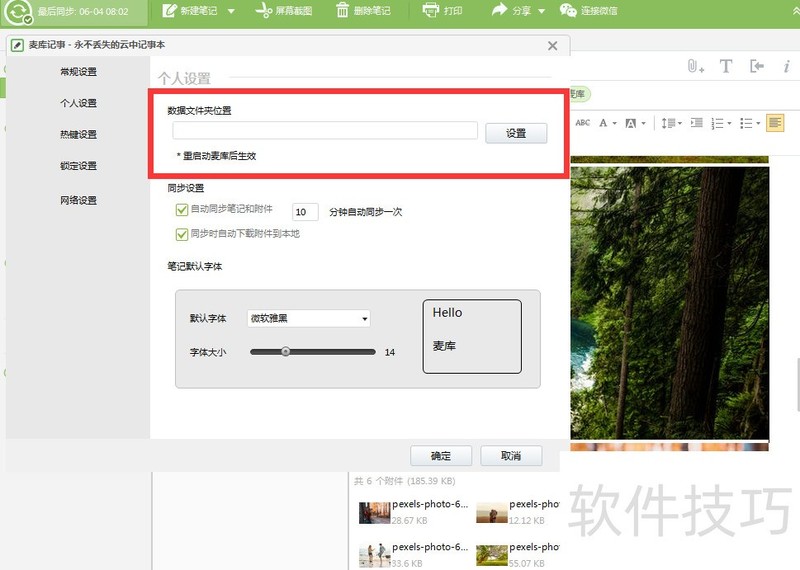Viewport: 800px width, 570px height.
Task: Click the bullet list icon
Action: point(746,123)
